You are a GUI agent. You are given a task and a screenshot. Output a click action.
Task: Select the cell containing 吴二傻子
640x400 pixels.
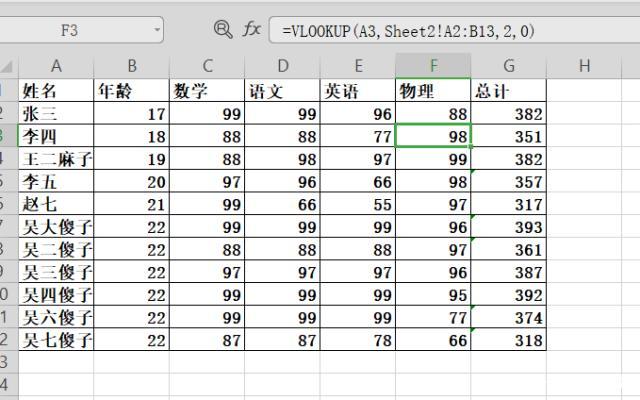(x=56, y=249)
